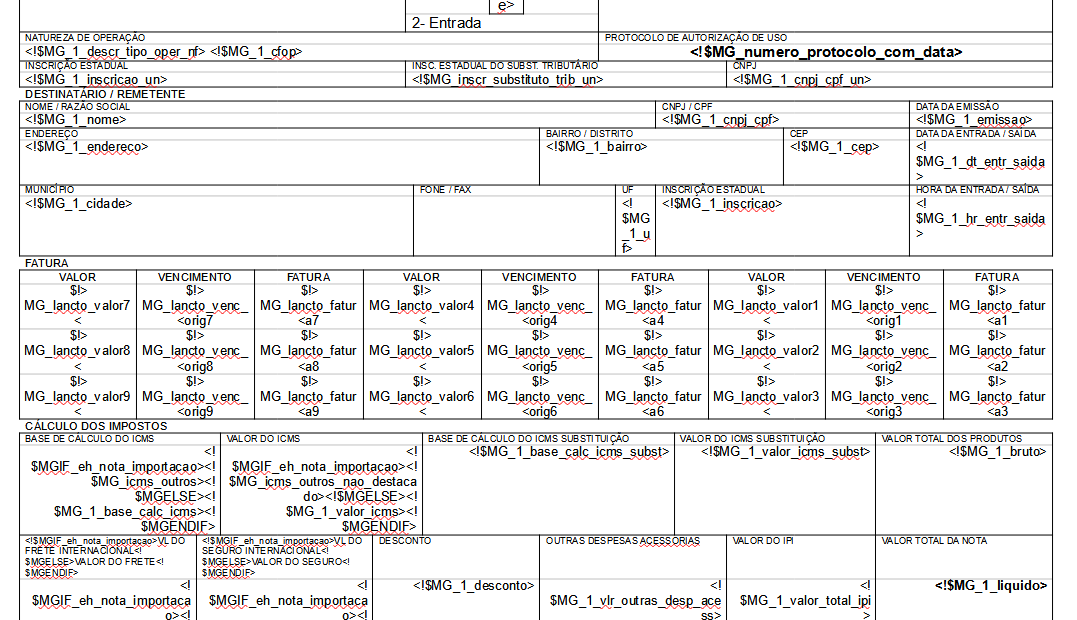This screenshot has height=620, width=1077.
Task: Click the MG_lancto_valor6 cell
Action: coord(422,397)
